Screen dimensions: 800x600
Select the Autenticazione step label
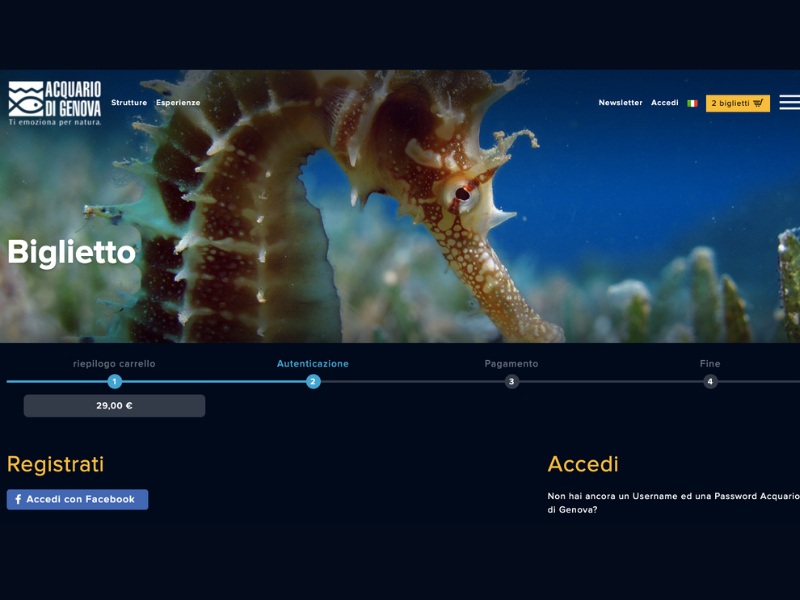(313, 364)
